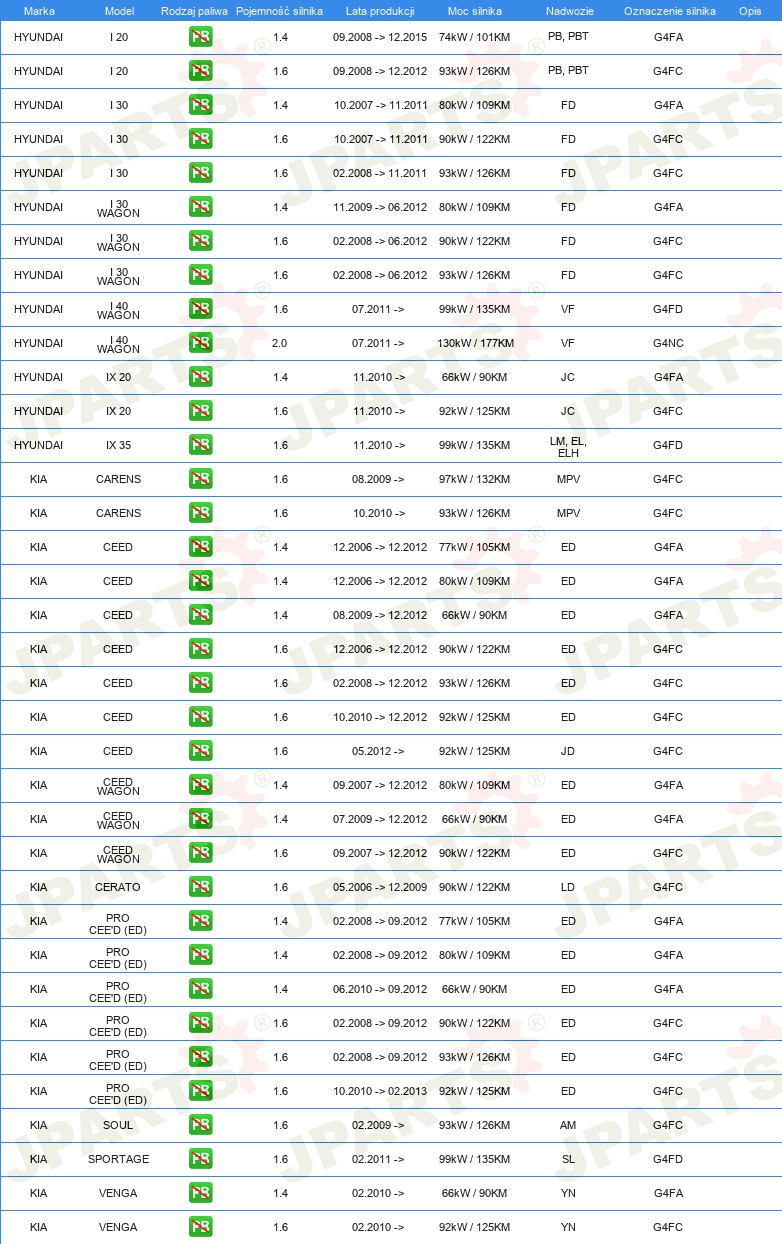Click the 130kW / 177KM power value
782x1244 pixels.
(475, 343)
